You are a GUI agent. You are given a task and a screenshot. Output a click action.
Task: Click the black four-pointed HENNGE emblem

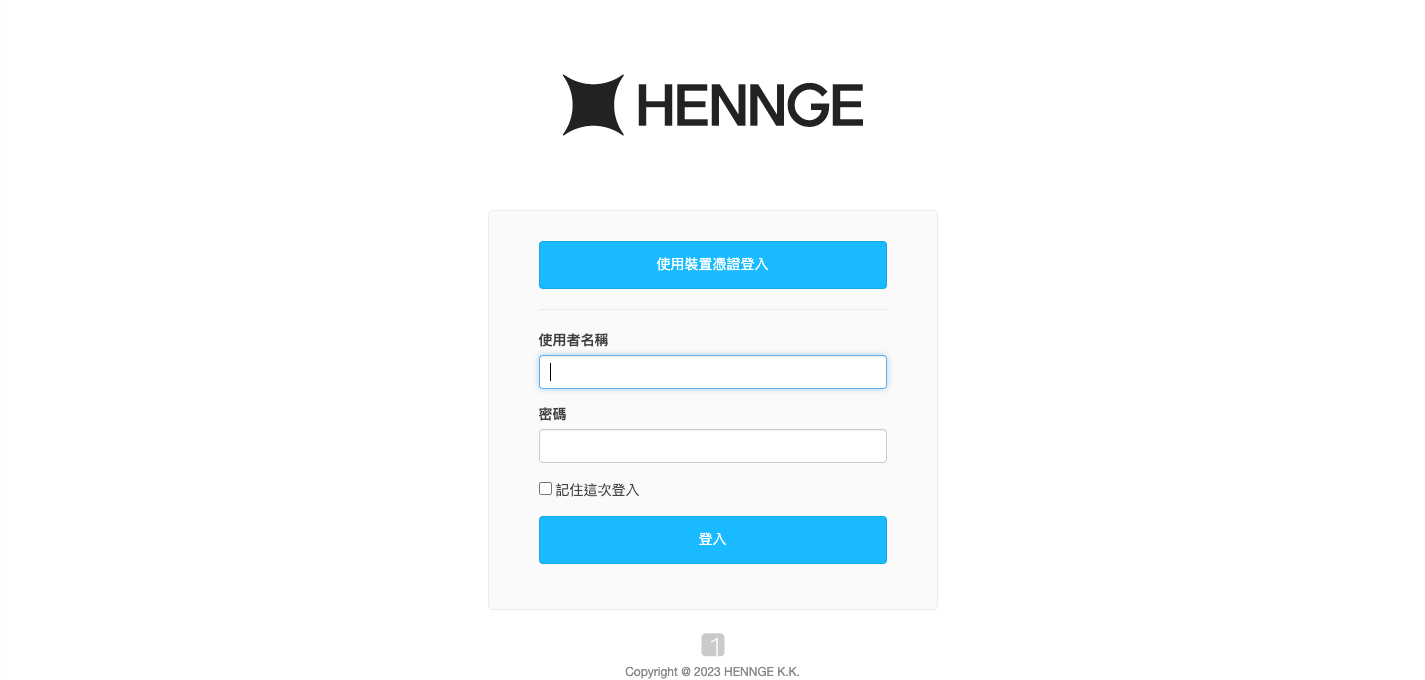point(593,105)
